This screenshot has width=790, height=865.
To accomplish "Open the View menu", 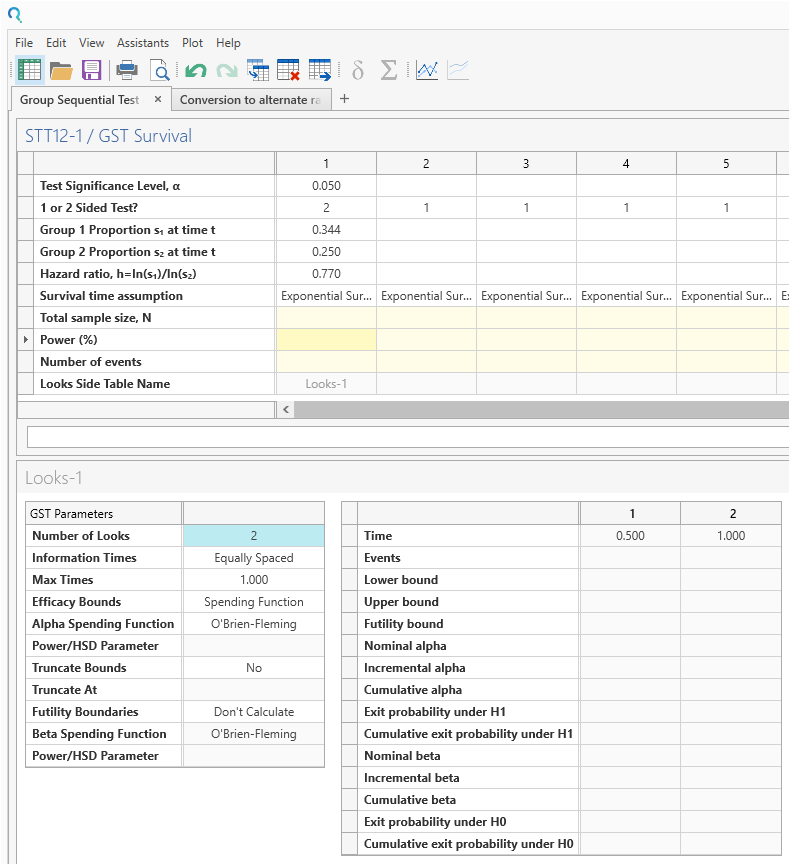I will 91,43.
